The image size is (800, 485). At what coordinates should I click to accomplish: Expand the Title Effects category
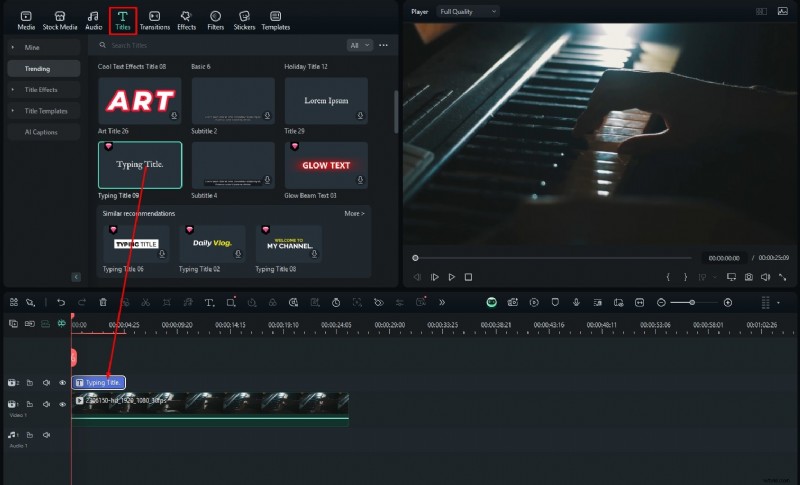[43, 90]
